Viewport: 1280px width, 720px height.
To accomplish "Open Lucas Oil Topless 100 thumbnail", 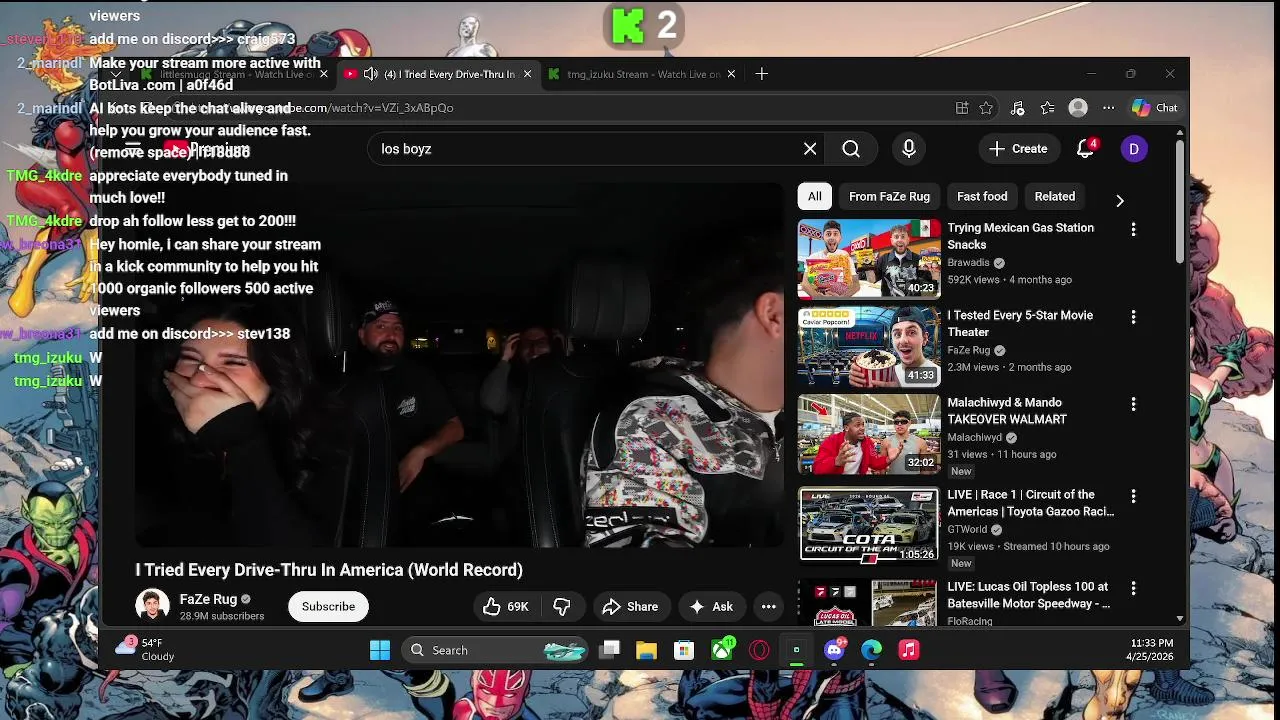I will coord(869,603).
